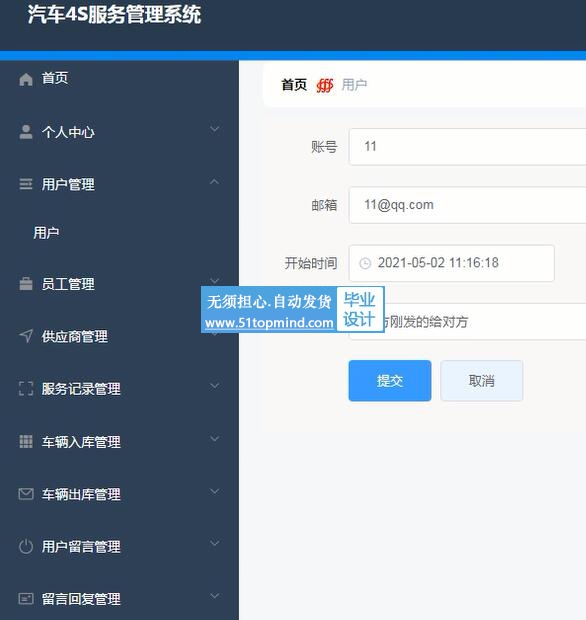The image size is (586, 620).
Task: Expand the 留言回复管理 chevron
Action: tap(215, 595)
